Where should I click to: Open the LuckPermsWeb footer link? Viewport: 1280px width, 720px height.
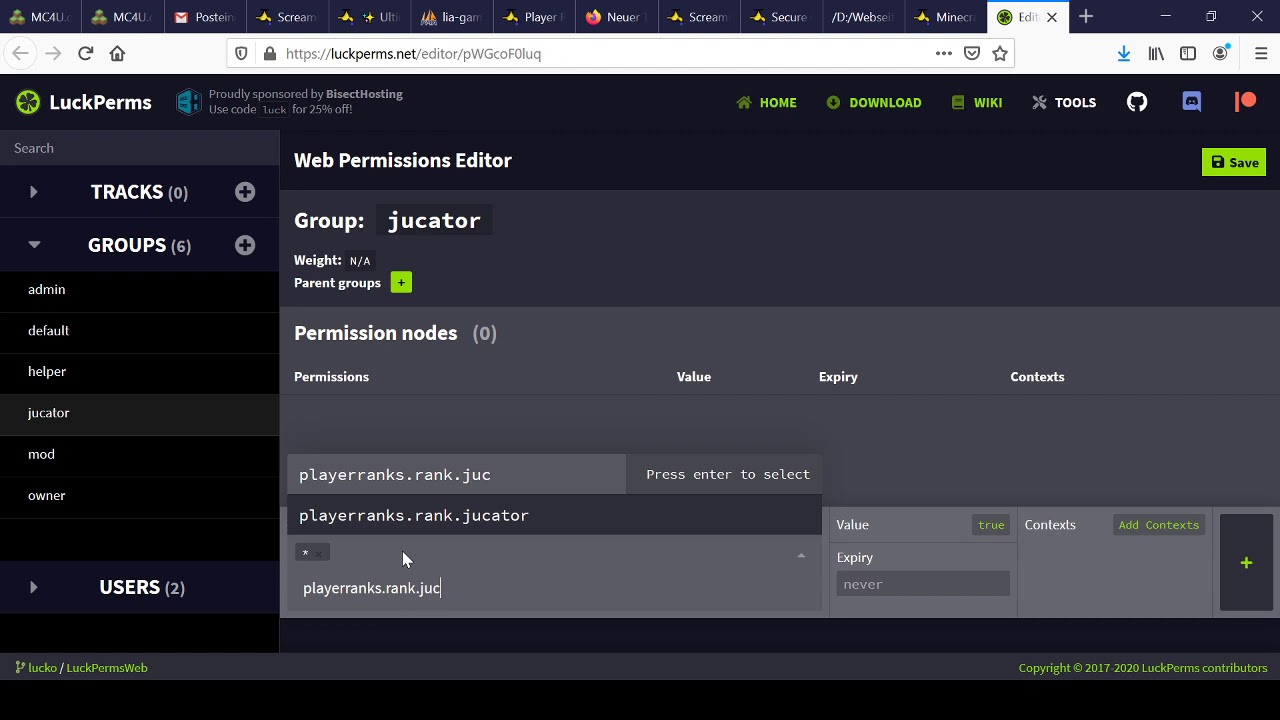(x=107, y=668)
